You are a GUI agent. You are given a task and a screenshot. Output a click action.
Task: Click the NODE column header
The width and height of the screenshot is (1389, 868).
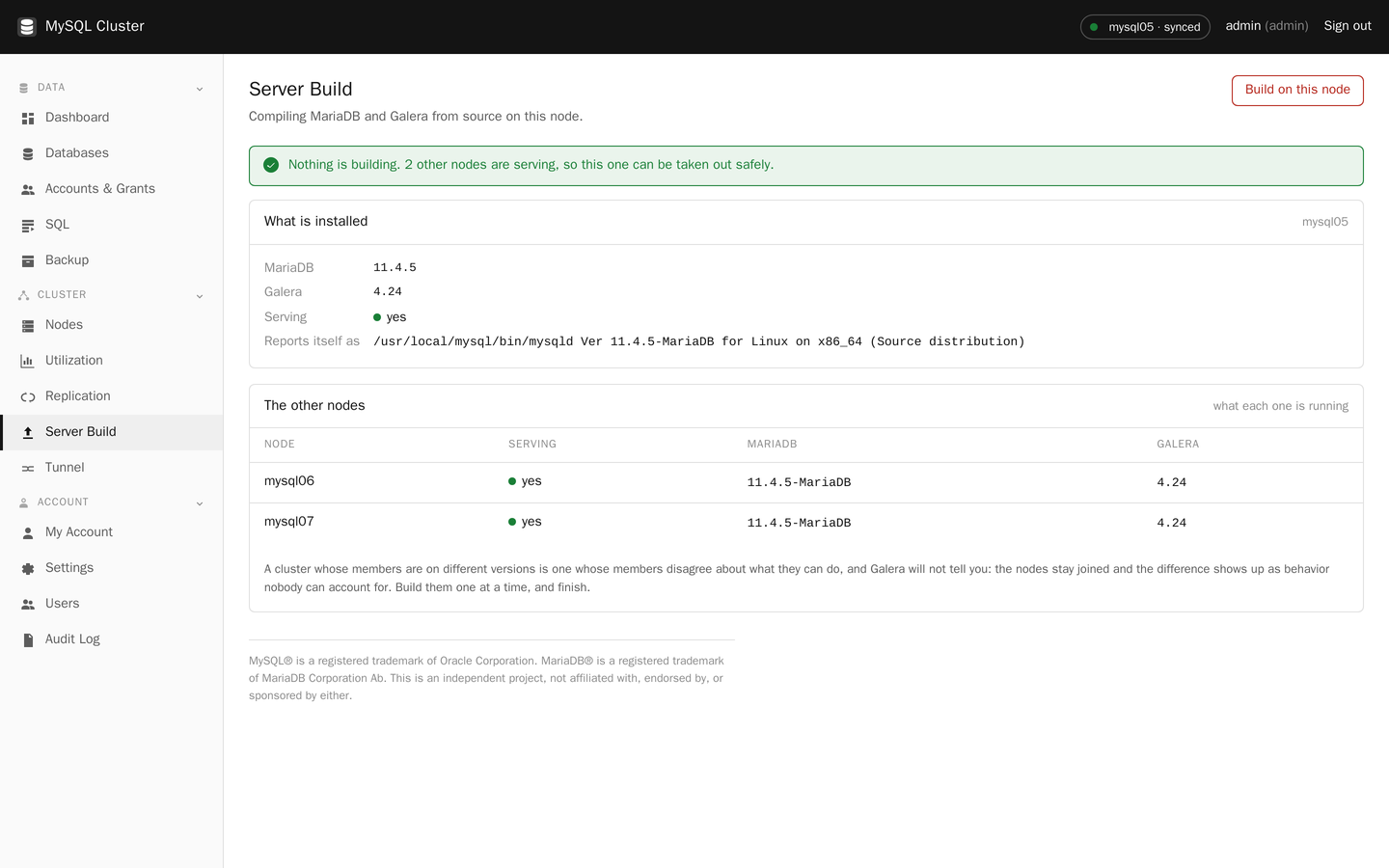click(280, 445)
